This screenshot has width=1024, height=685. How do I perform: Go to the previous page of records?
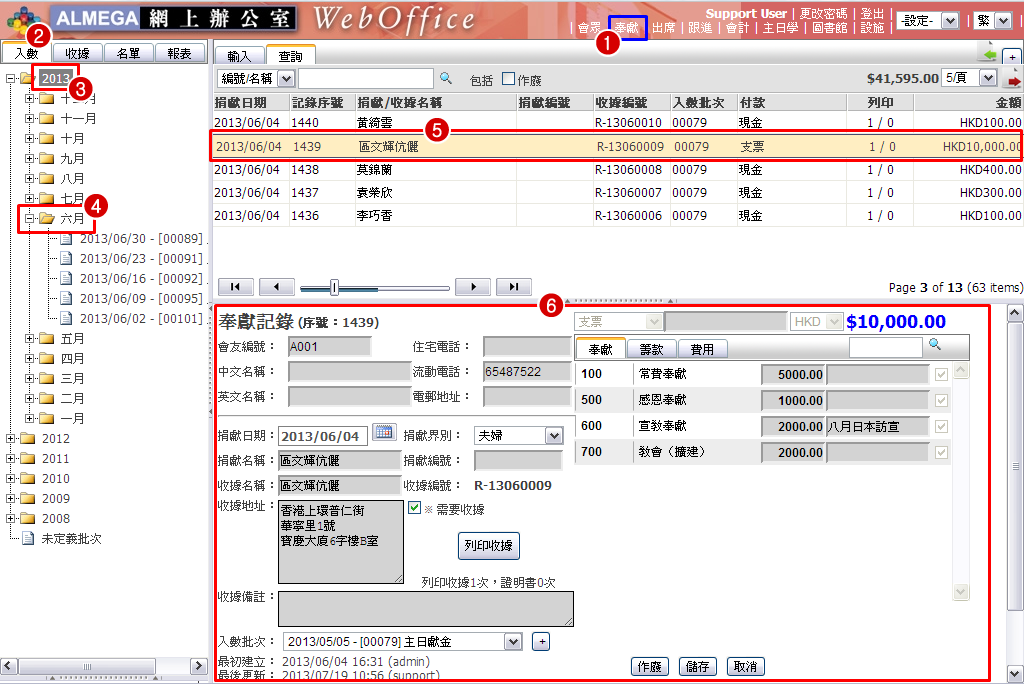pos(276,287)
